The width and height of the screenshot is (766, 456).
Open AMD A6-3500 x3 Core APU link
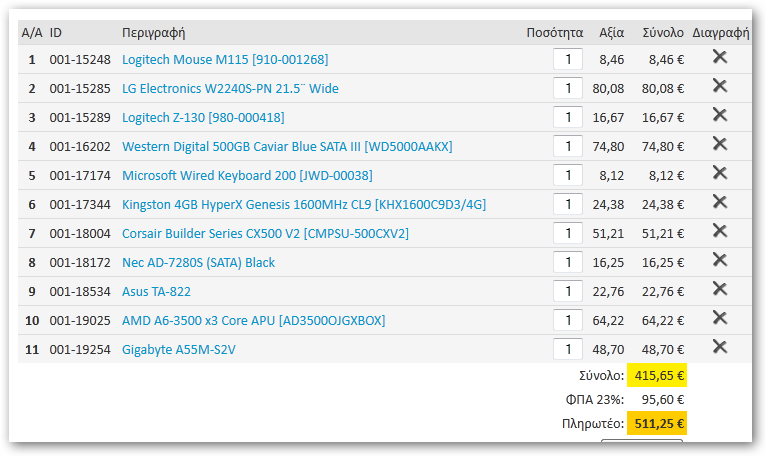pos(254,321)
